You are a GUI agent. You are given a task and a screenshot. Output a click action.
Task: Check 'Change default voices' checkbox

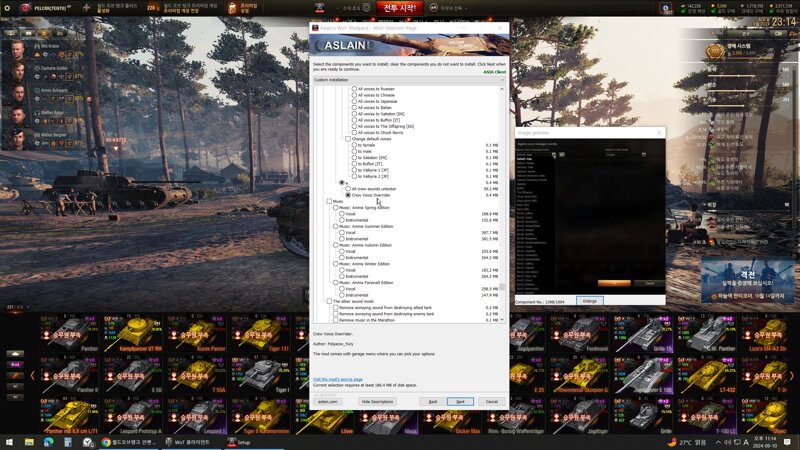(x=348, y=139)
